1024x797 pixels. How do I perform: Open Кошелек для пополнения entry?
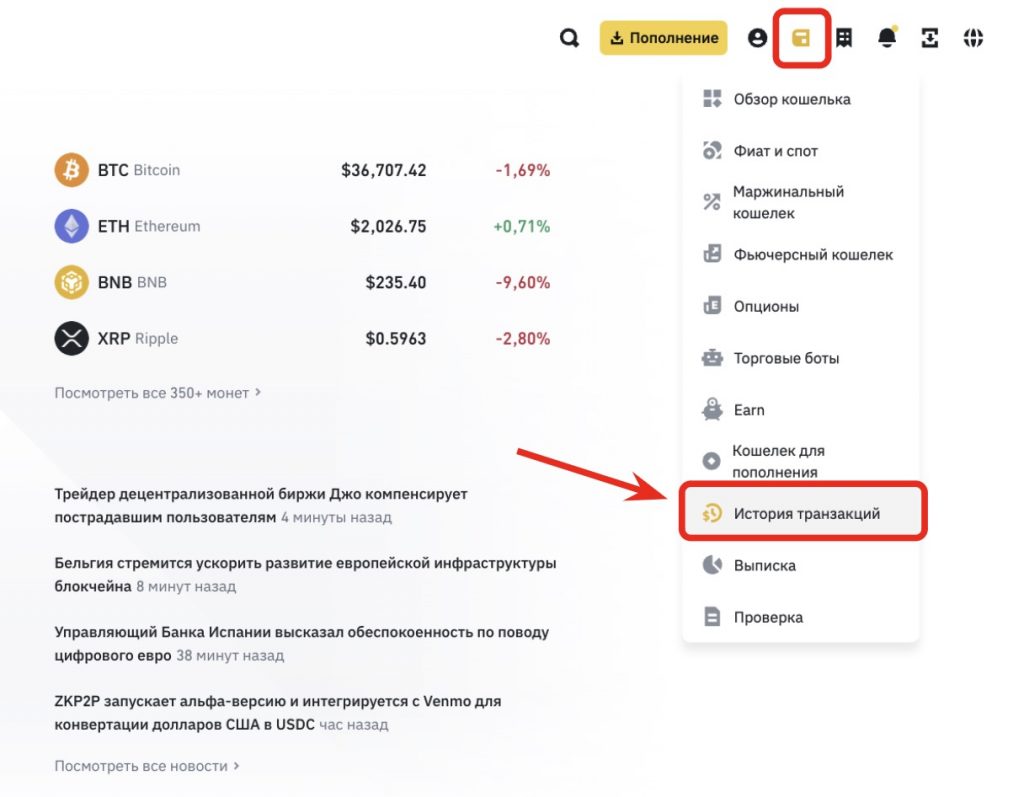pos(801,461)
